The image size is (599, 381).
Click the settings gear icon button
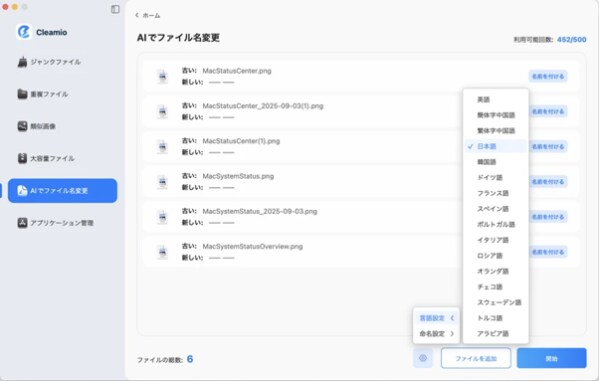(x=423, y=358)
